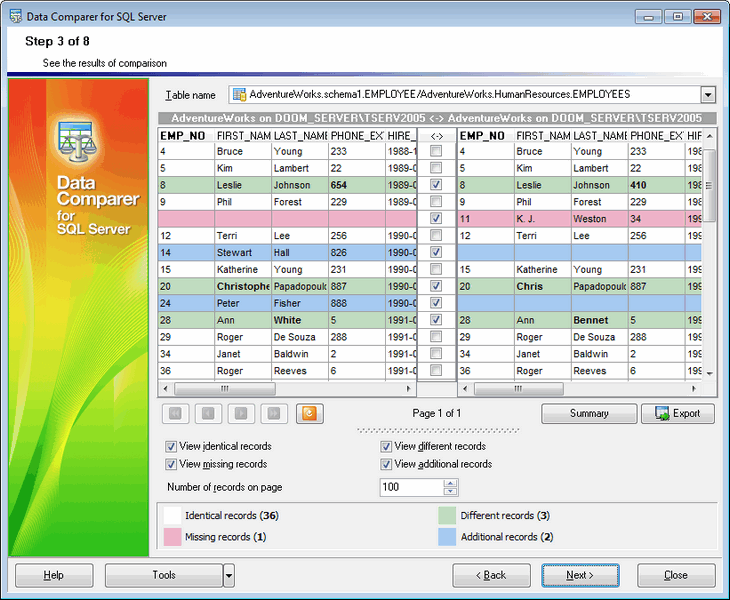The width and height of the screenshot is (730, 600).
Task: Export the comparison results
Action: (x=678, y=413)
